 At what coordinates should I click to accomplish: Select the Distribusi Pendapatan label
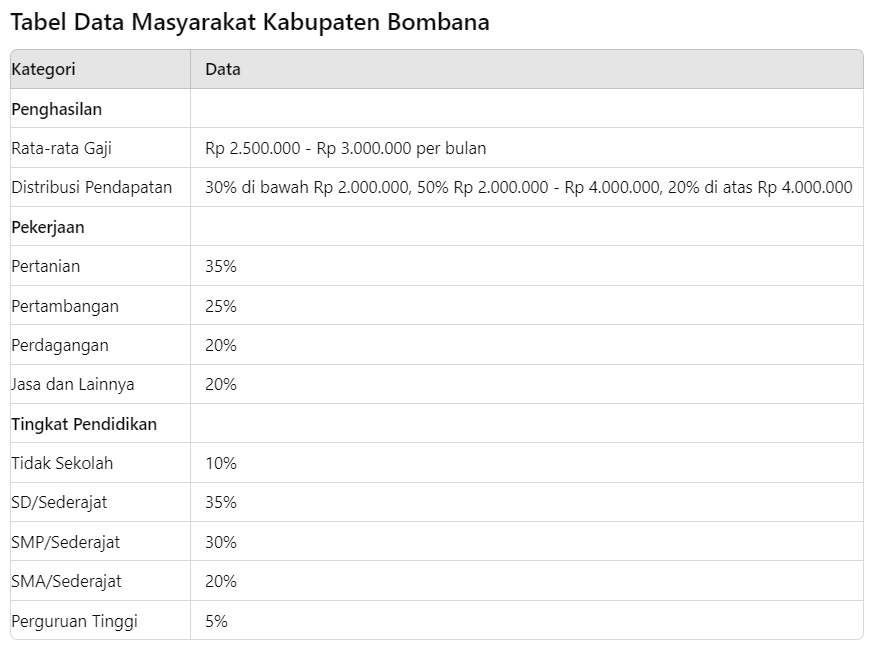91,187
